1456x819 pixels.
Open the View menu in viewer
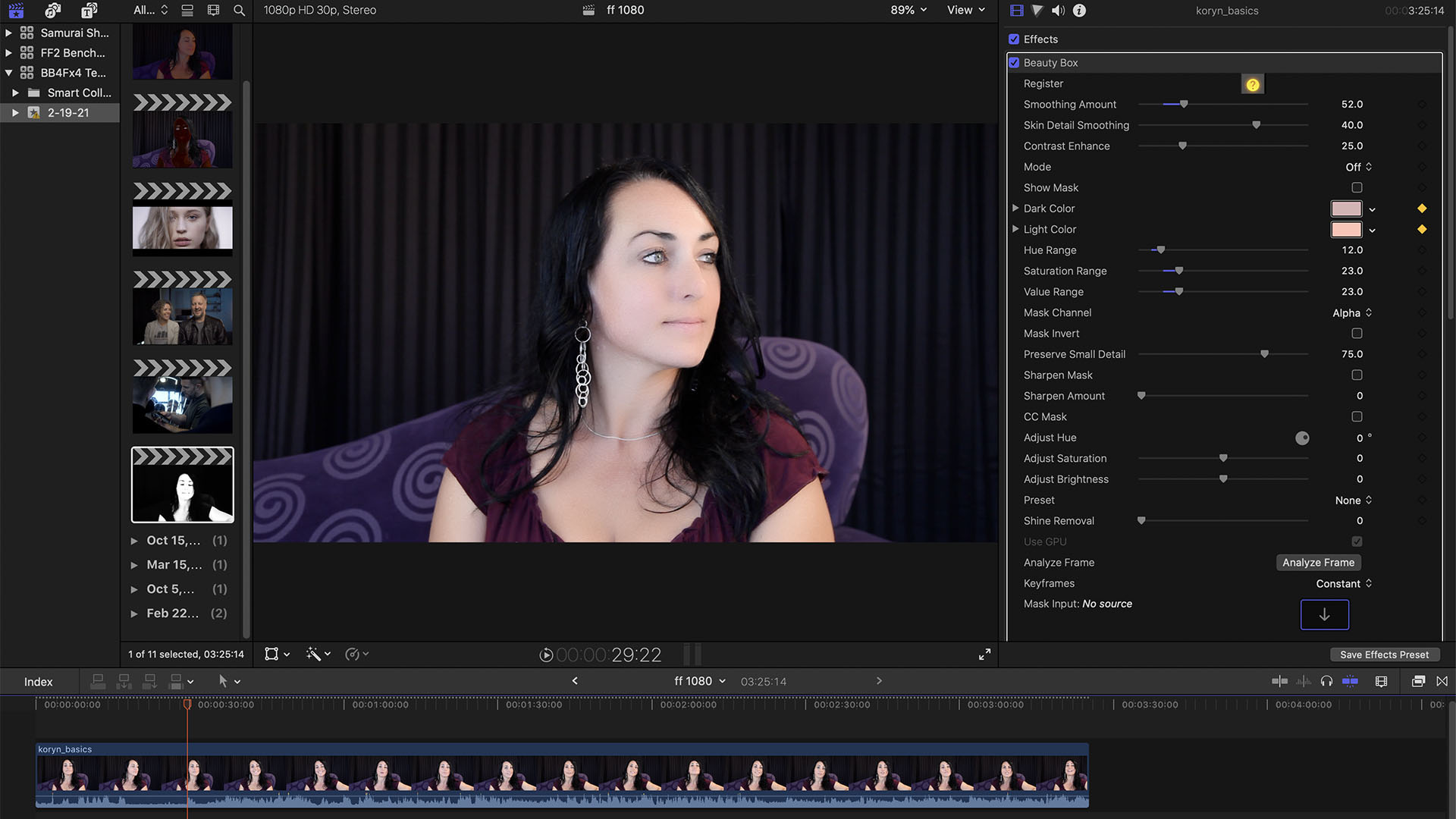coord(965,10)
